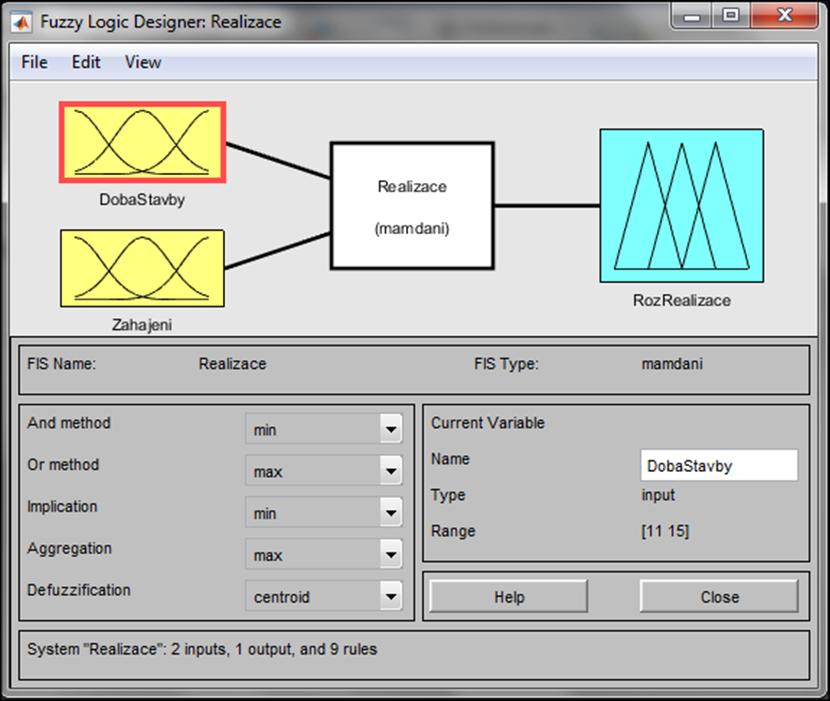Click the status message about 9 rules
Screen dimensions: 830x701
202,649
